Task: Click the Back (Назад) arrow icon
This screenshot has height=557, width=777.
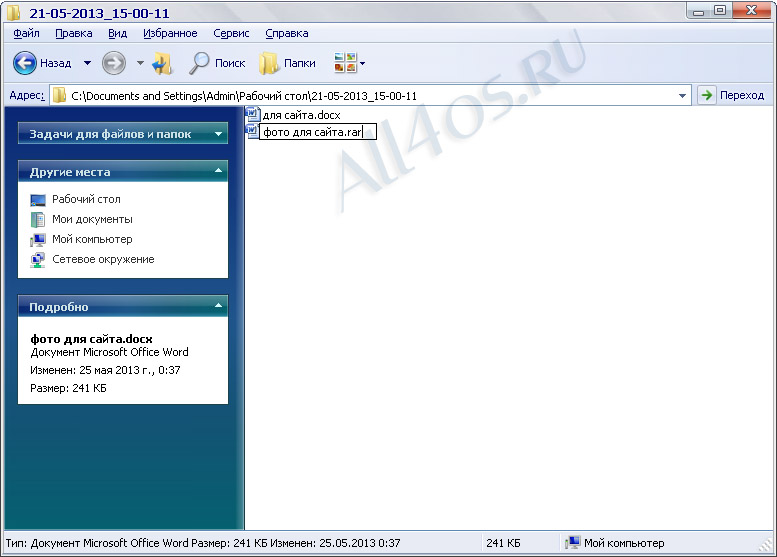Action: (25, 63)
